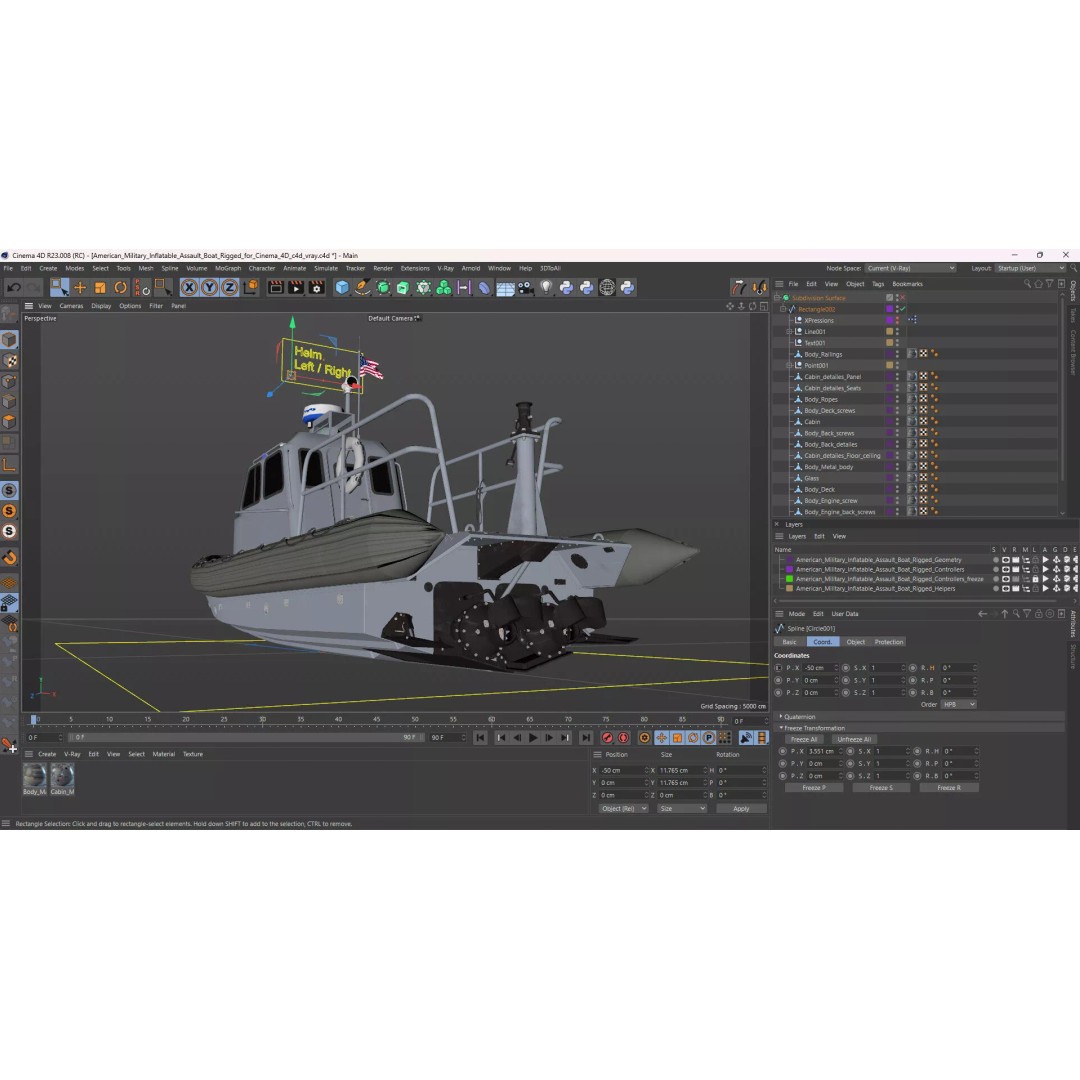
Task: Click Render View clapperboard icon
Action: click(x=276, y=287)
